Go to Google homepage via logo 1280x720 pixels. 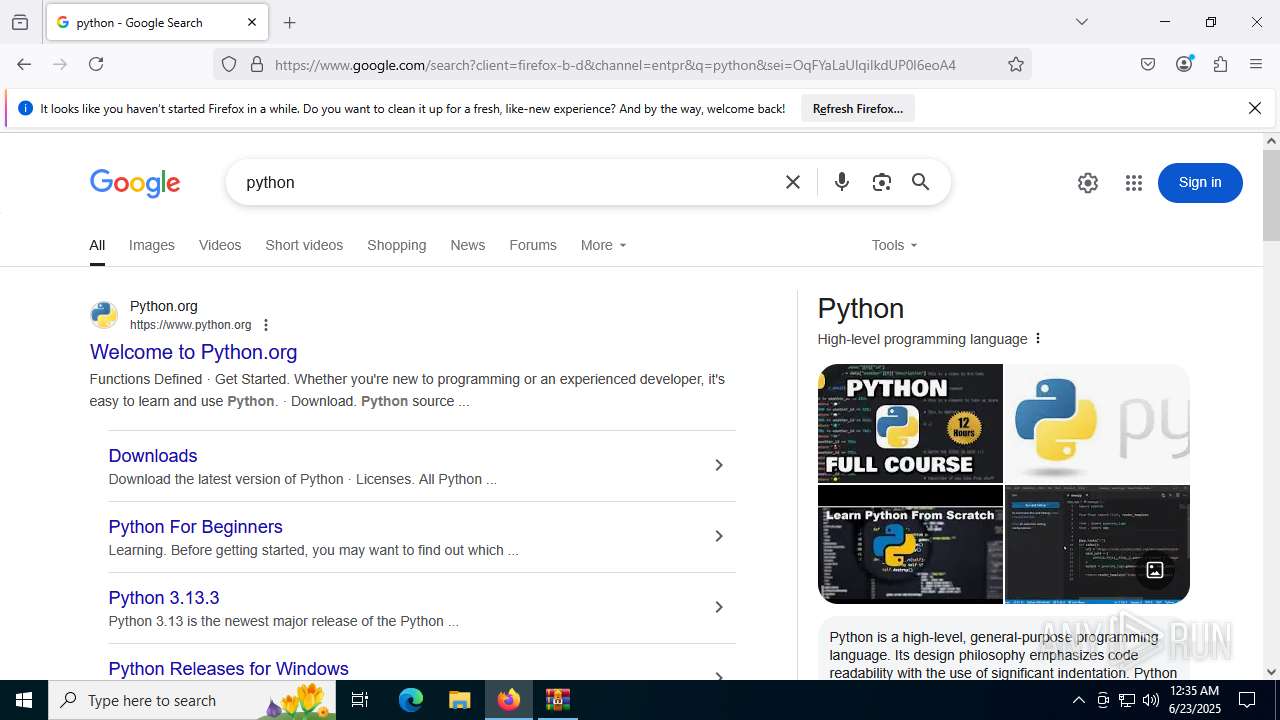[x=135, y=183]
